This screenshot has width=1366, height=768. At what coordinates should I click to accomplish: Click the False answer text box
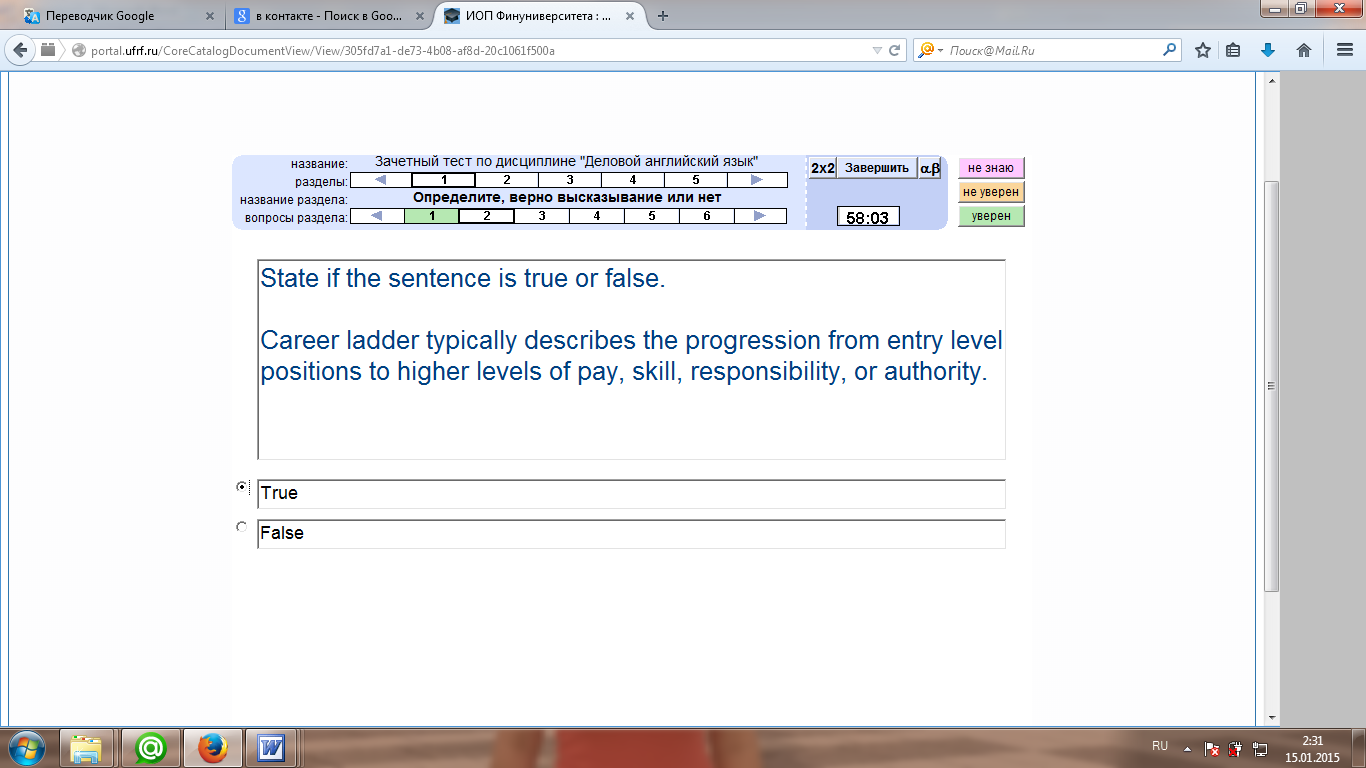pyautogui.click(x=631, y=534)
